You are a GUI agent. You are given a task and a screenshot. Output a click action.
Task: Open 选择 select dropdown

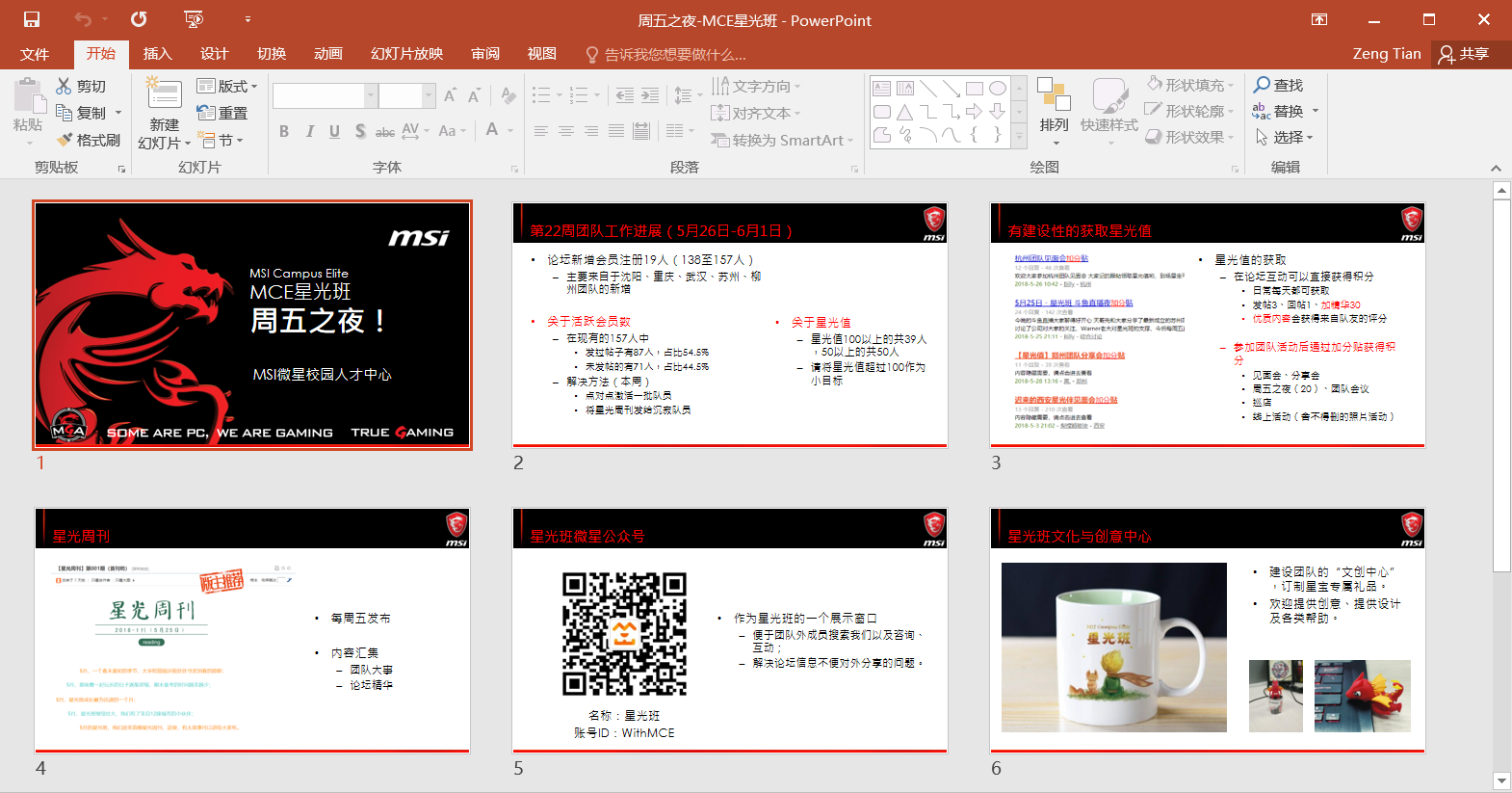1284,137
